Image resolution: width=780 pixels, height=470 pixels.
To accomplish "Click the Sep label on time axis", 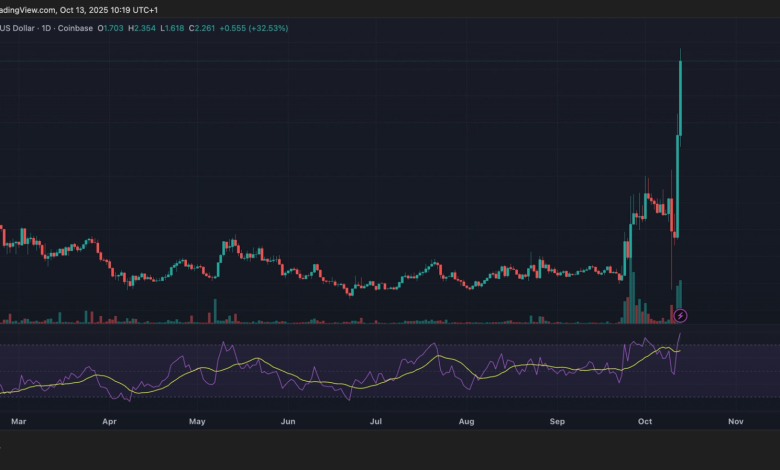I will [x=556, y=422].
